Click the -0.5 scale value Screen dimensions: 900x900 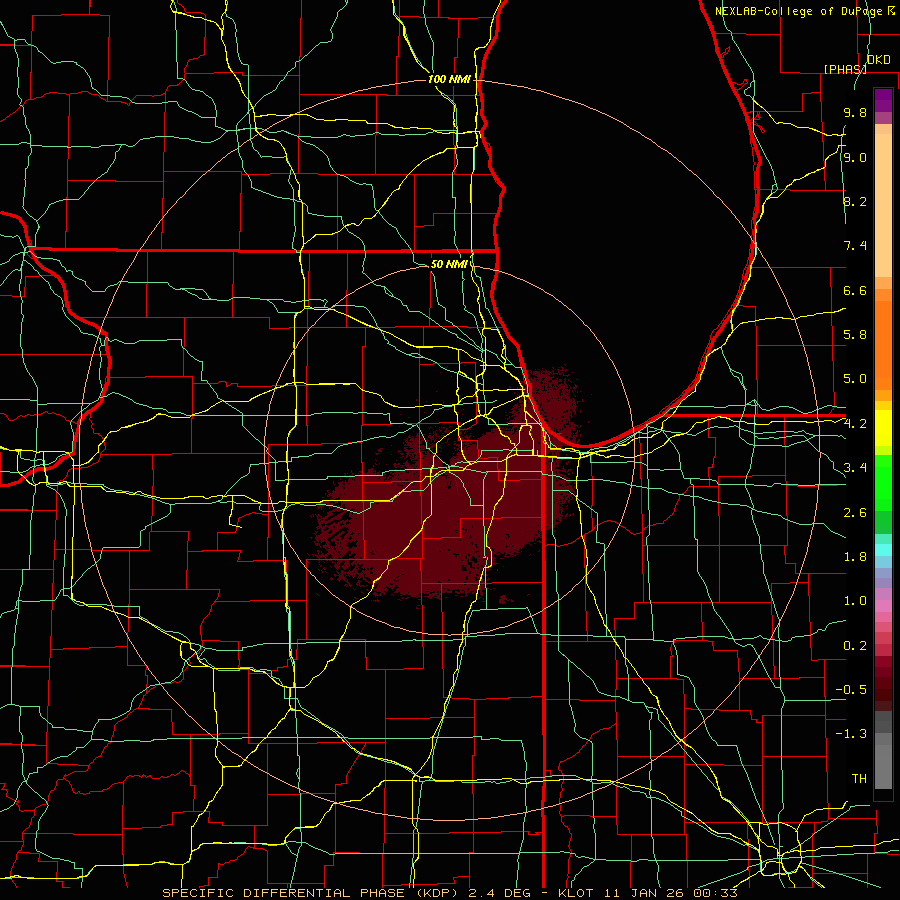coord(851,690)
